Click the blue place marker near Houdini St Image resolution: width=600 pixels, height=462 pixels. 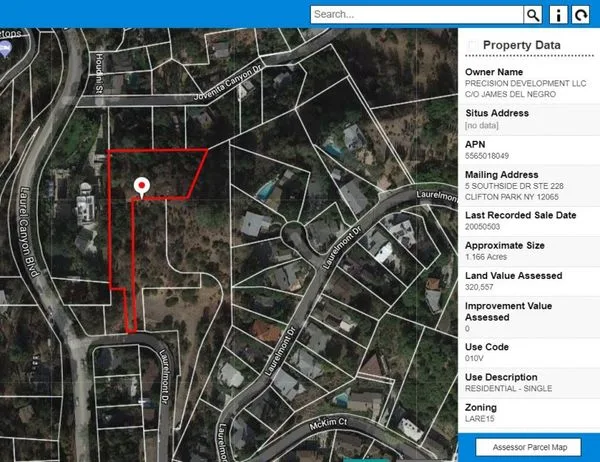coord(5,50)
